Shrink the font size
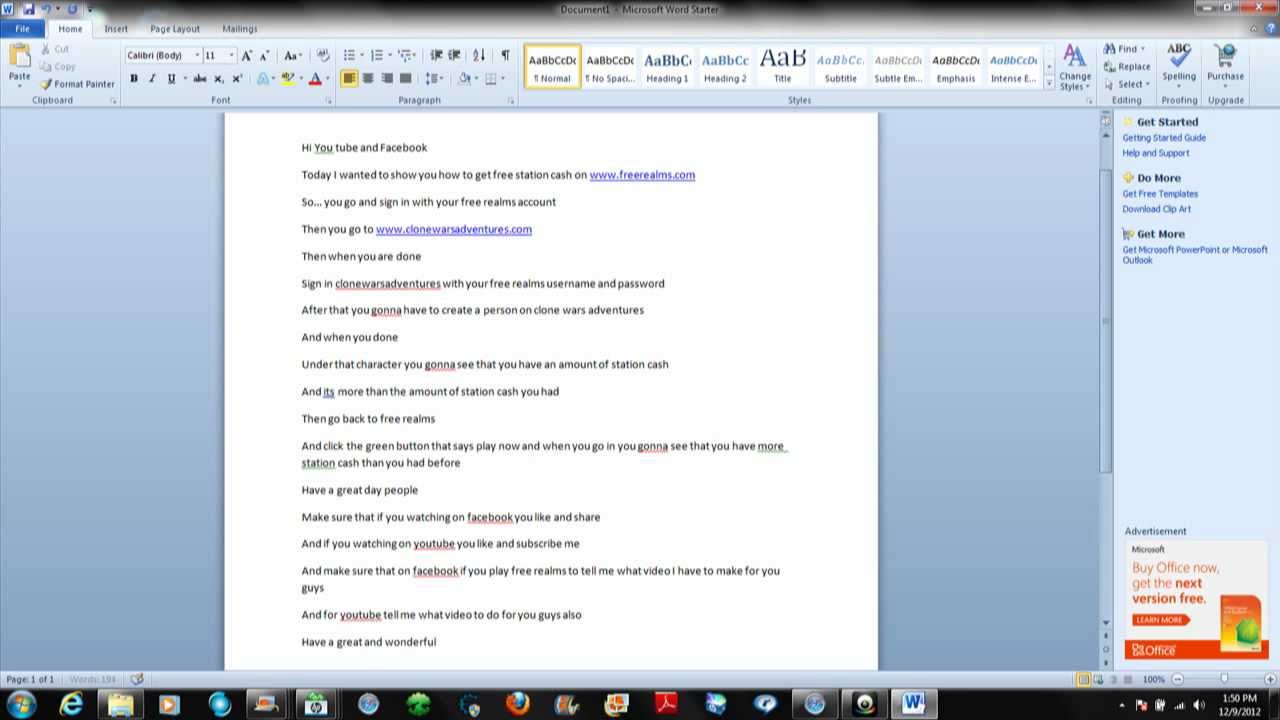 tap(265, 56)
